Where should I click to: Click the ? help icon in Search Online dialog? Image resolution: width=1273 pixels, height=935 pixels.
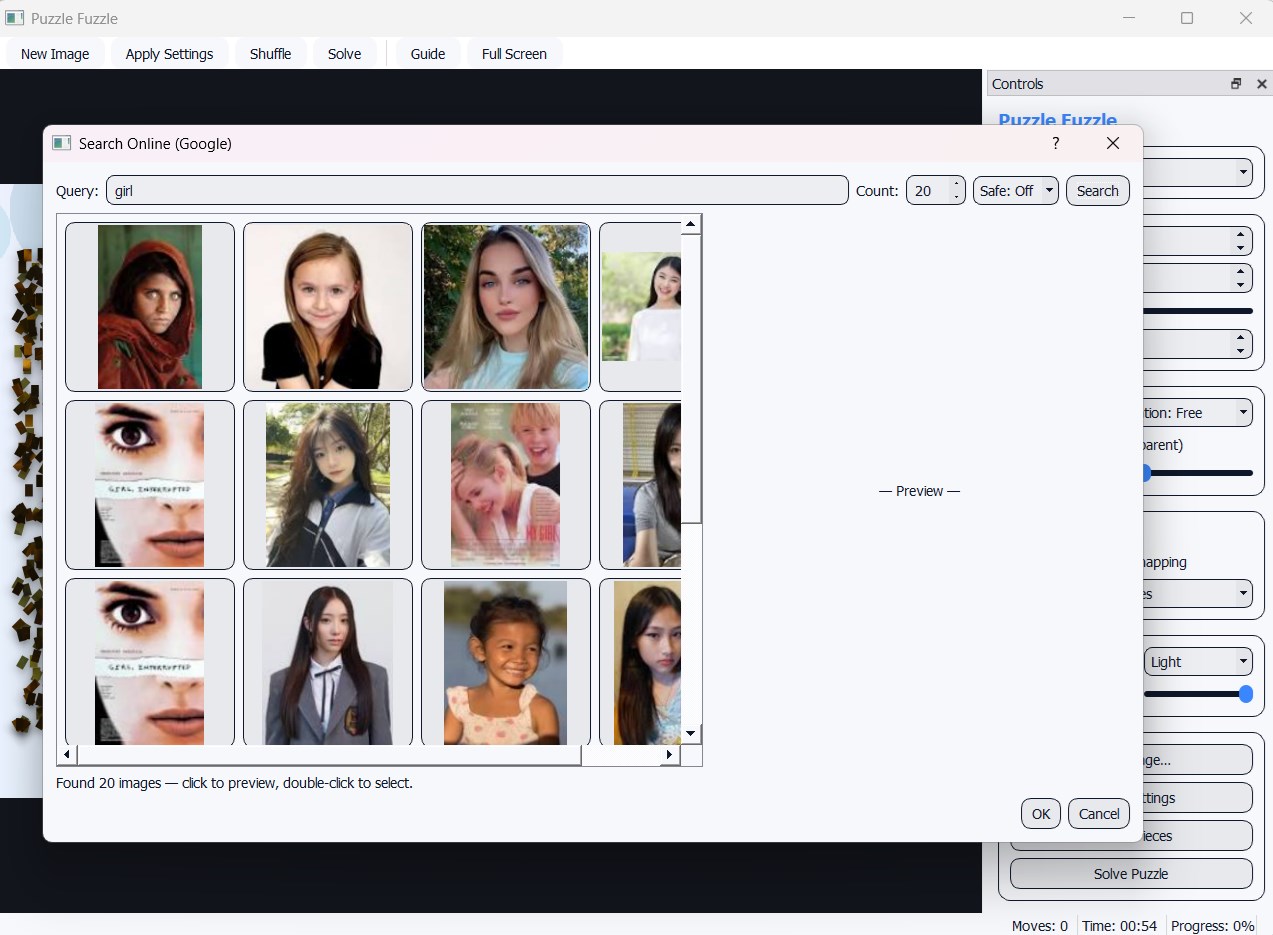[x=1055, y=144]
